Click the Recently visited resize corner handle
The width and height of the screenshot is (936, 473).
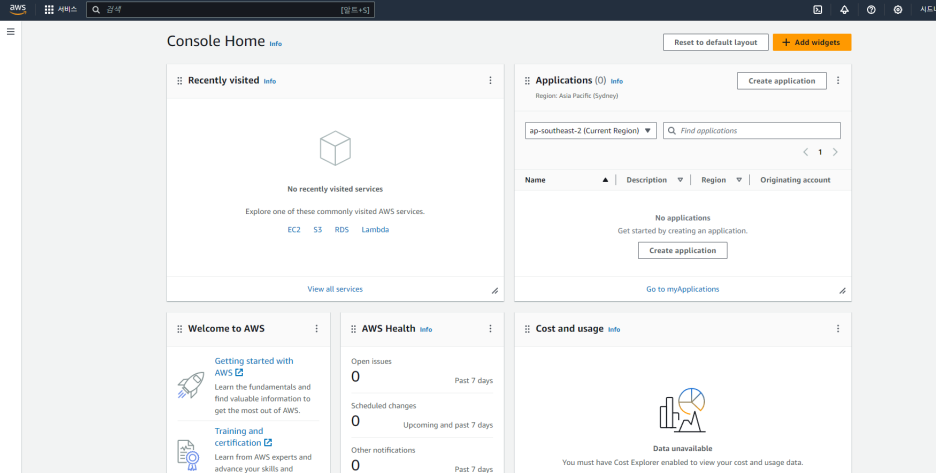[495, 291]
